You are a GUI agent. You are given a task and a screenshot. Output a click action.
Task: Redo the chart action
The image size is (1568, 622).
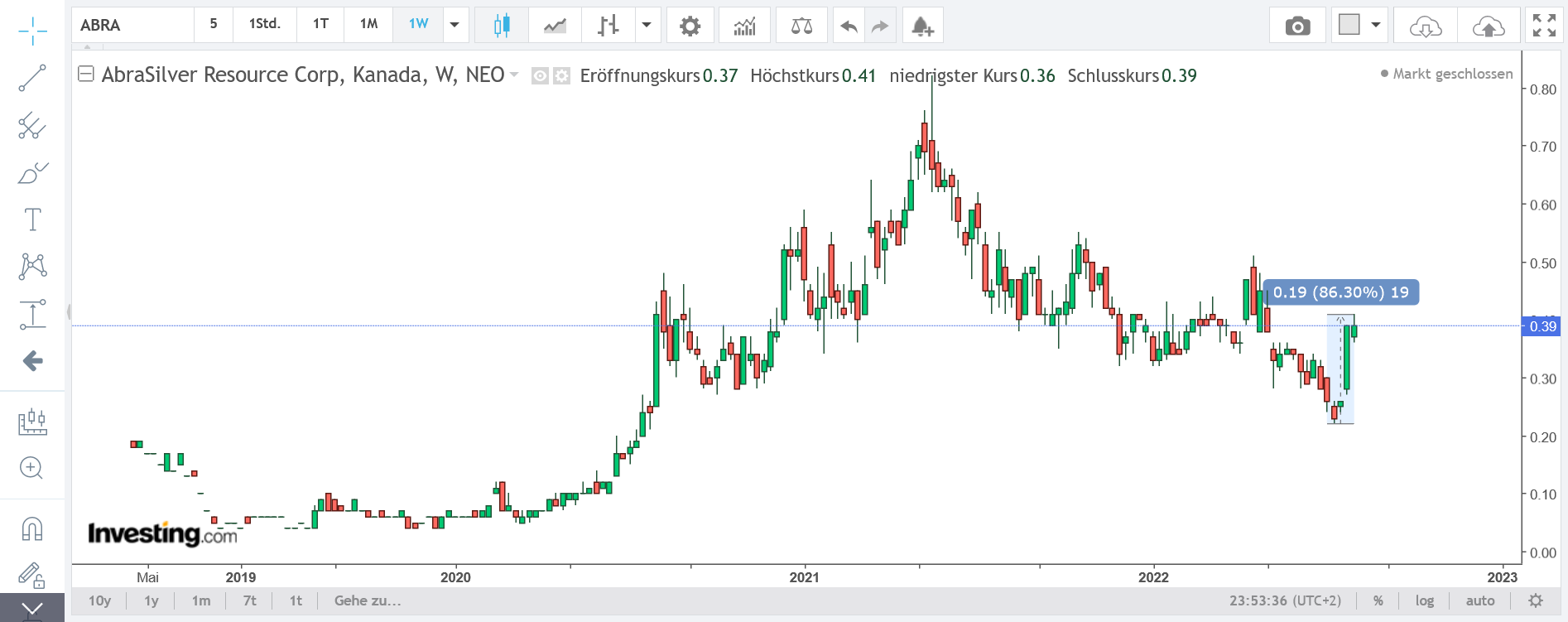click(x=880, y=26)
